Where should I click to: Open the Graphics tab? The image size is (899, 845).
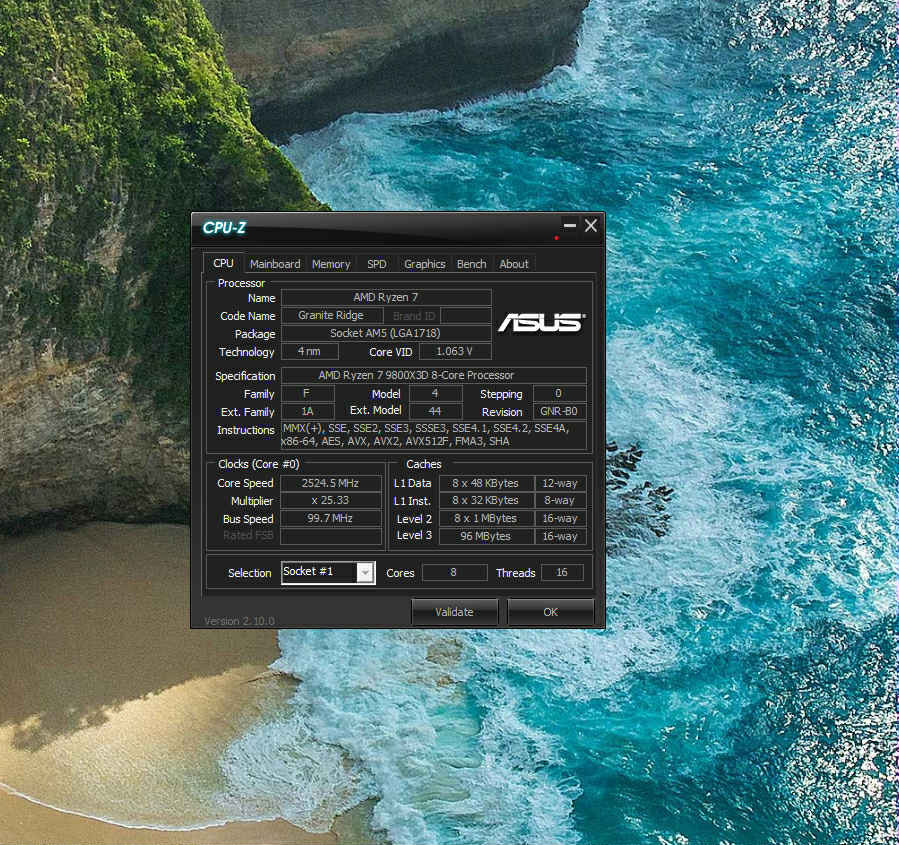(424, 264)
